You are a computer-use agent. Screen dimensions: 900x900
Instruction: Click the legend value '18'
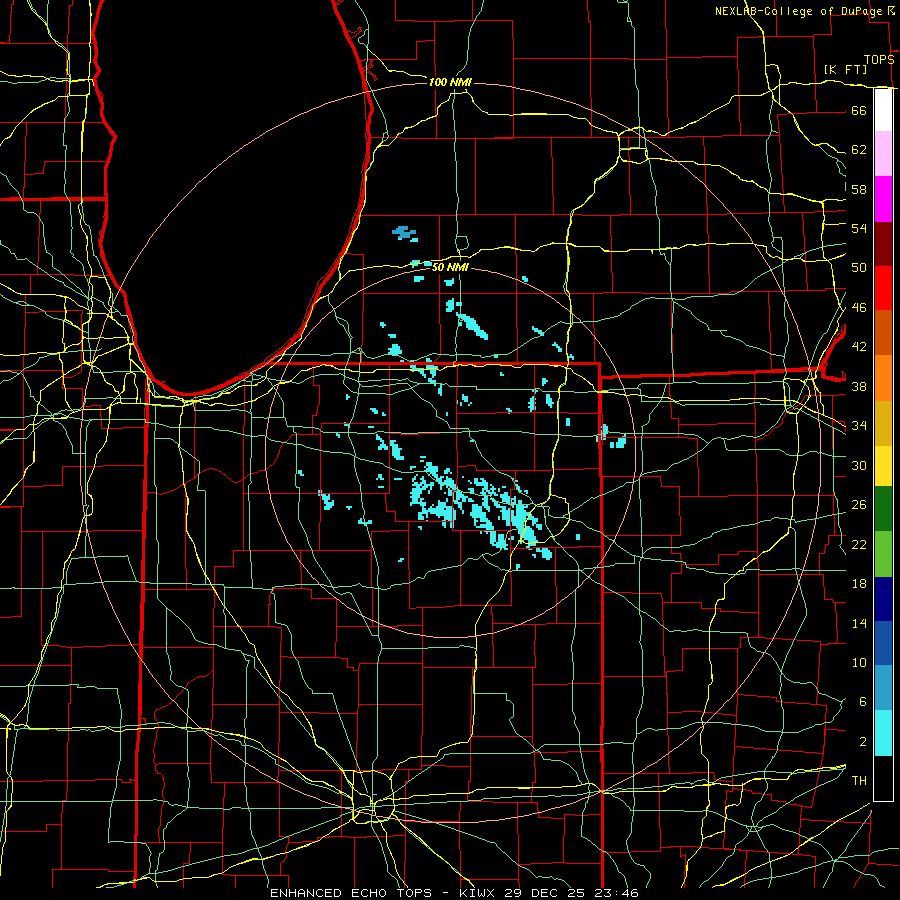click(859, 584)
